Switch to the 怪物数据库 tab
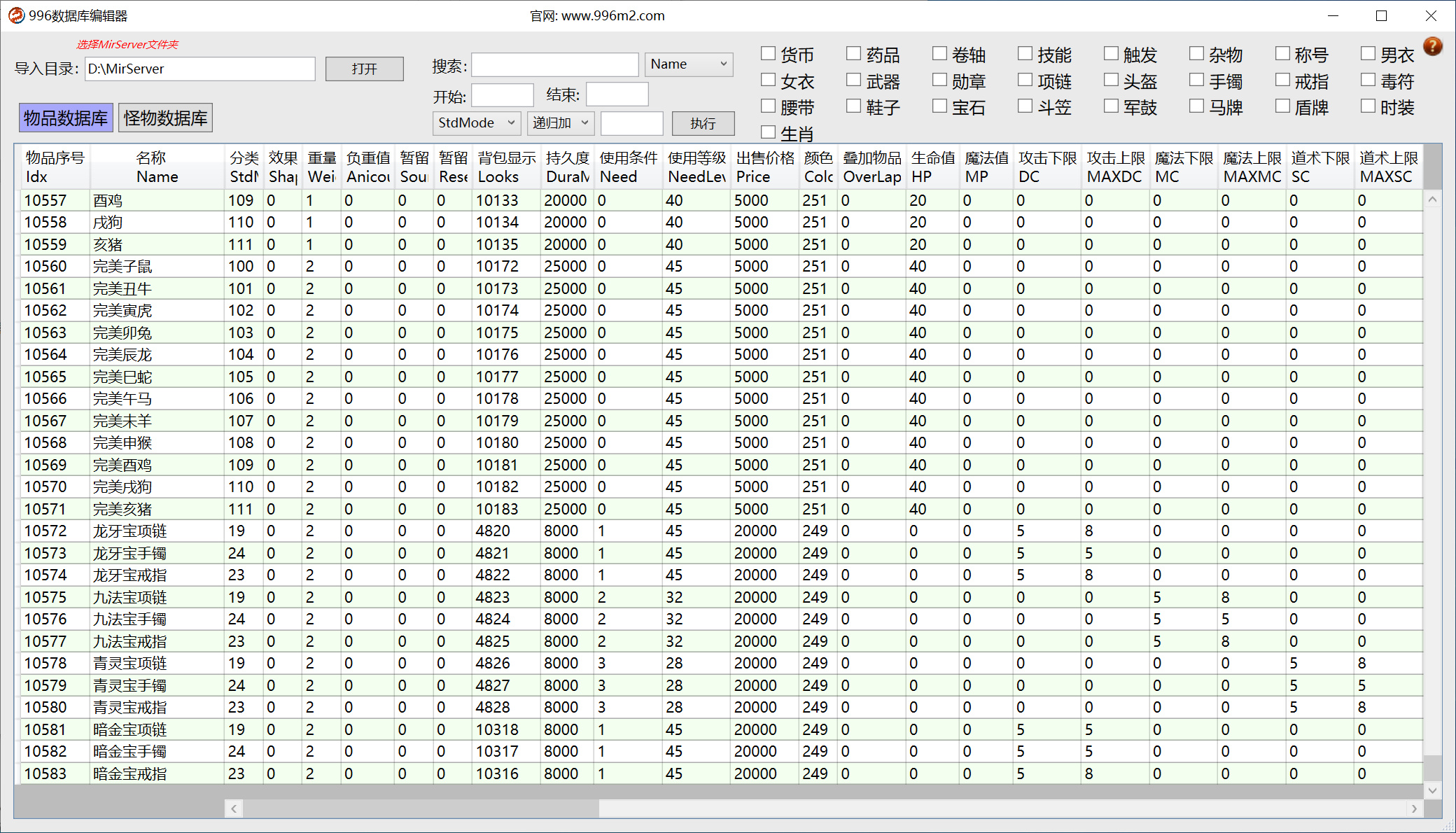Viewport: 1456px width, 833px height. point(166,118)
